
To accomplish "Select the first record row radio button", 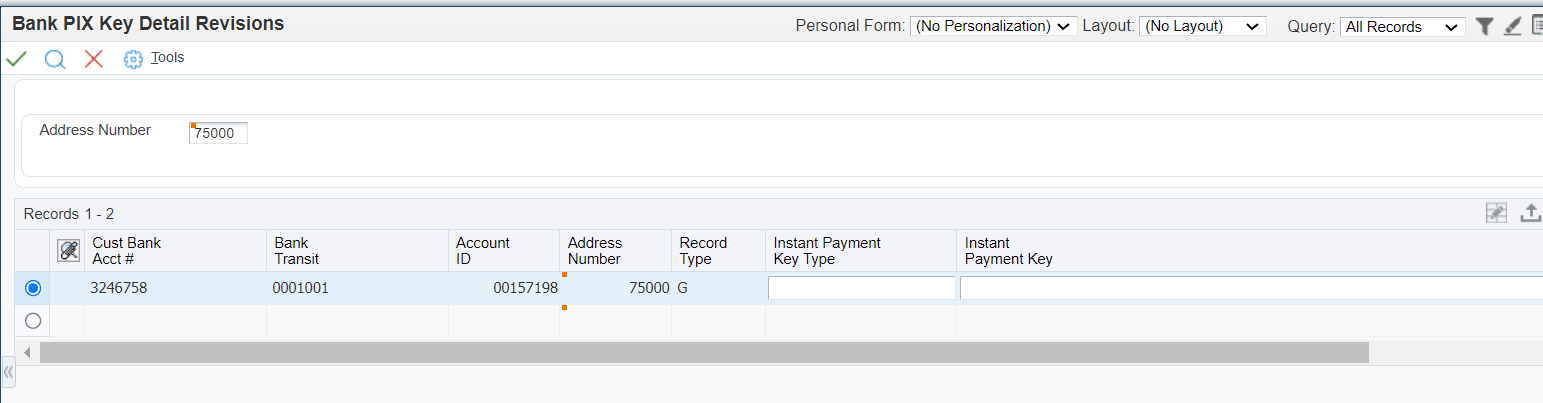I will tap(33, 288).
